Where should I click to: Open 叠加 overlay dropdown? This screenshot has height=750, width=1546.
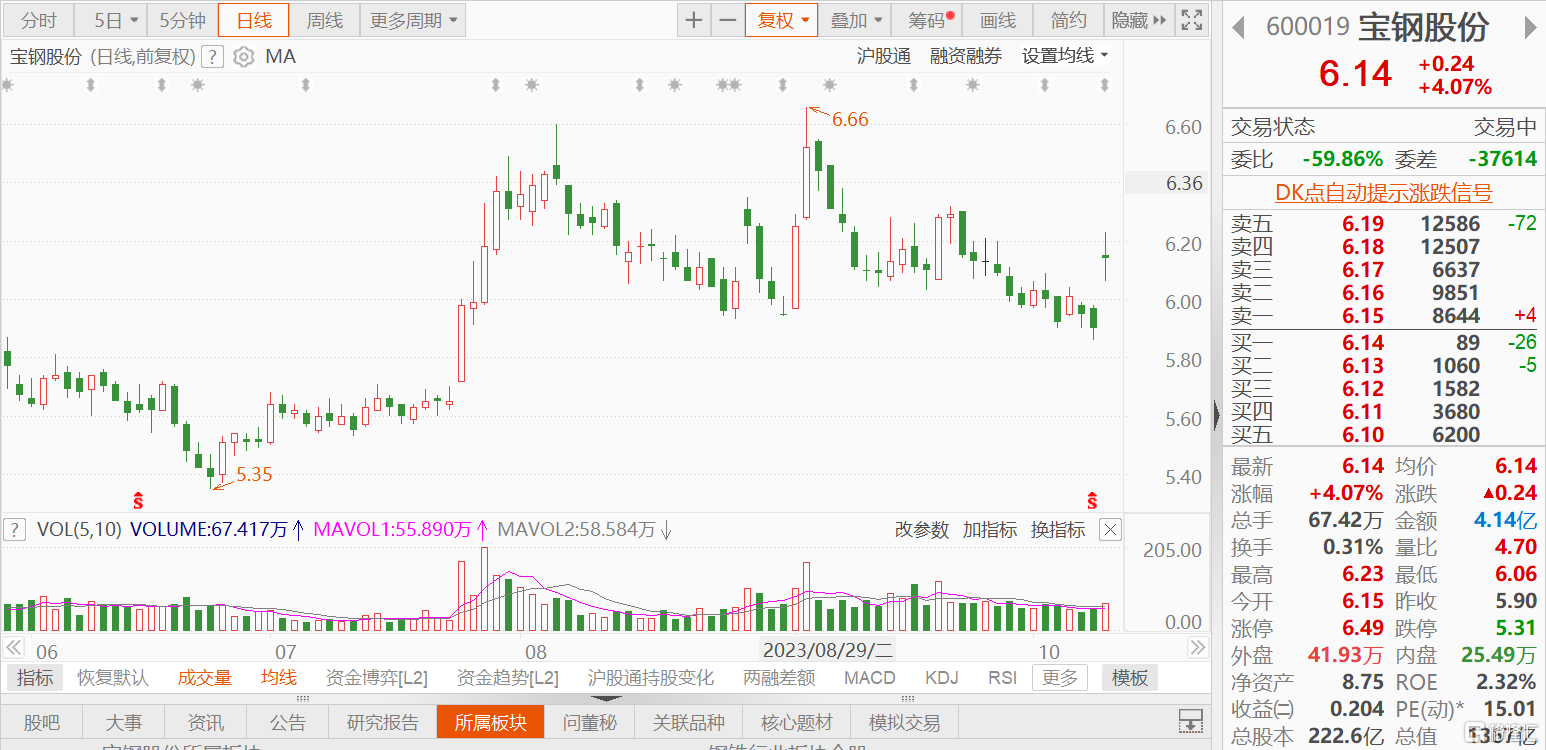pyautogui.click(x=856, y=20)
